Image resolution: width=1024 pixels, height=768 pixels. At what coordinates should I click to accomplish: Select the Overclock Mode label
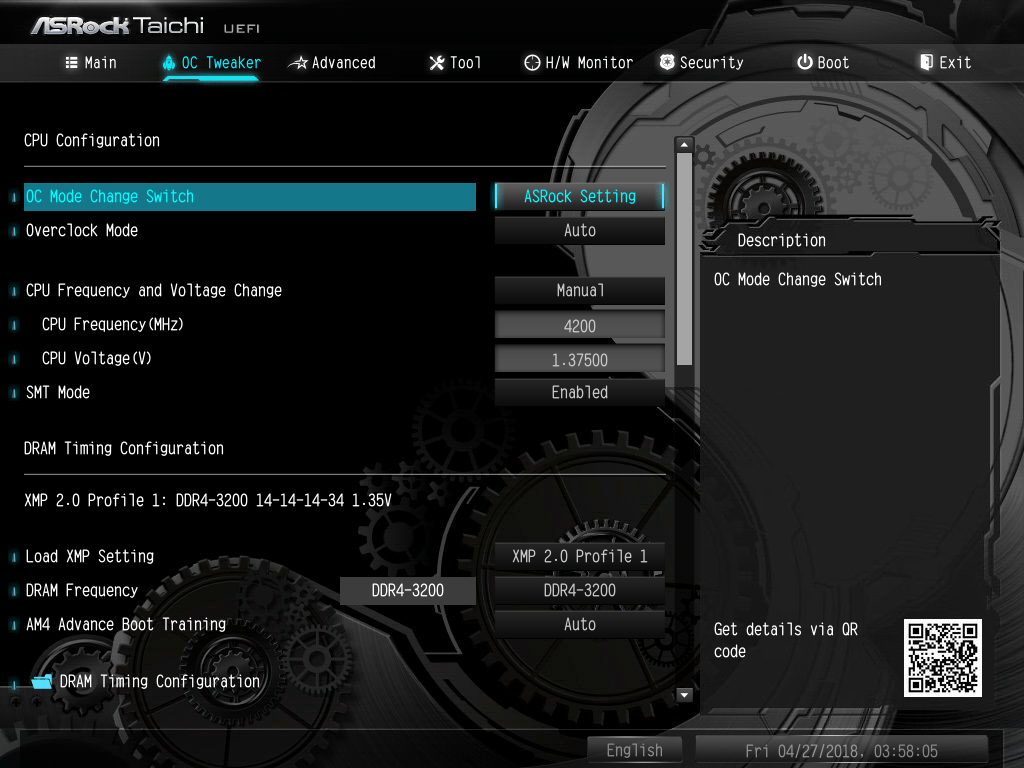click(x=82, y=231)
